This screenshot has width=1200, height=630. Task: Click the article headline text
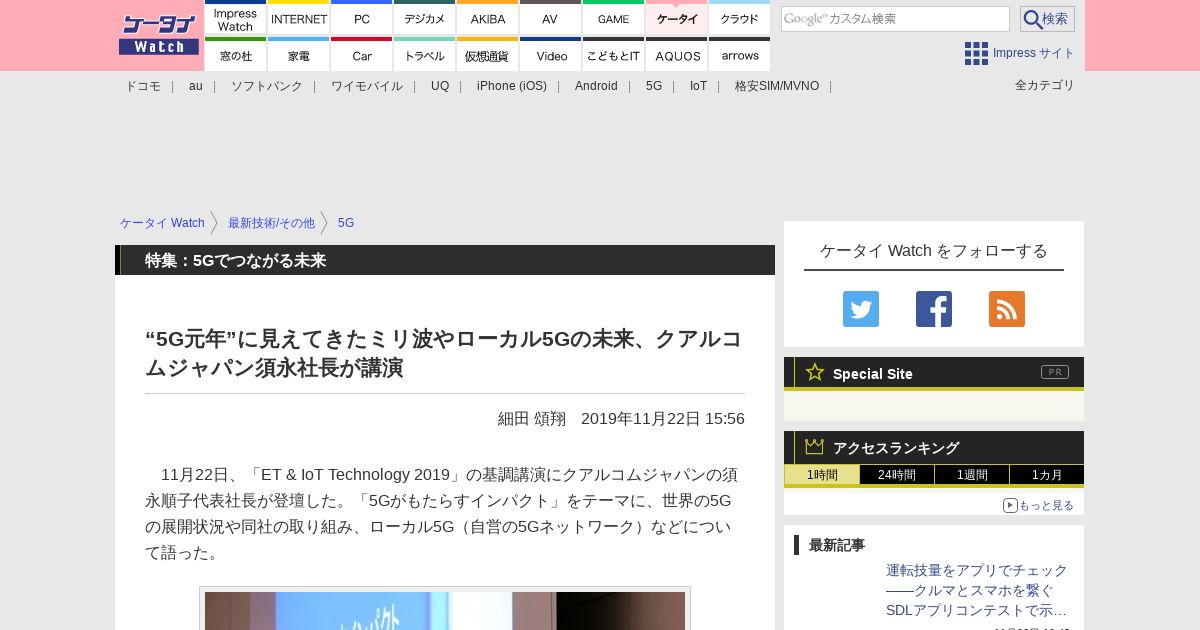444,353
